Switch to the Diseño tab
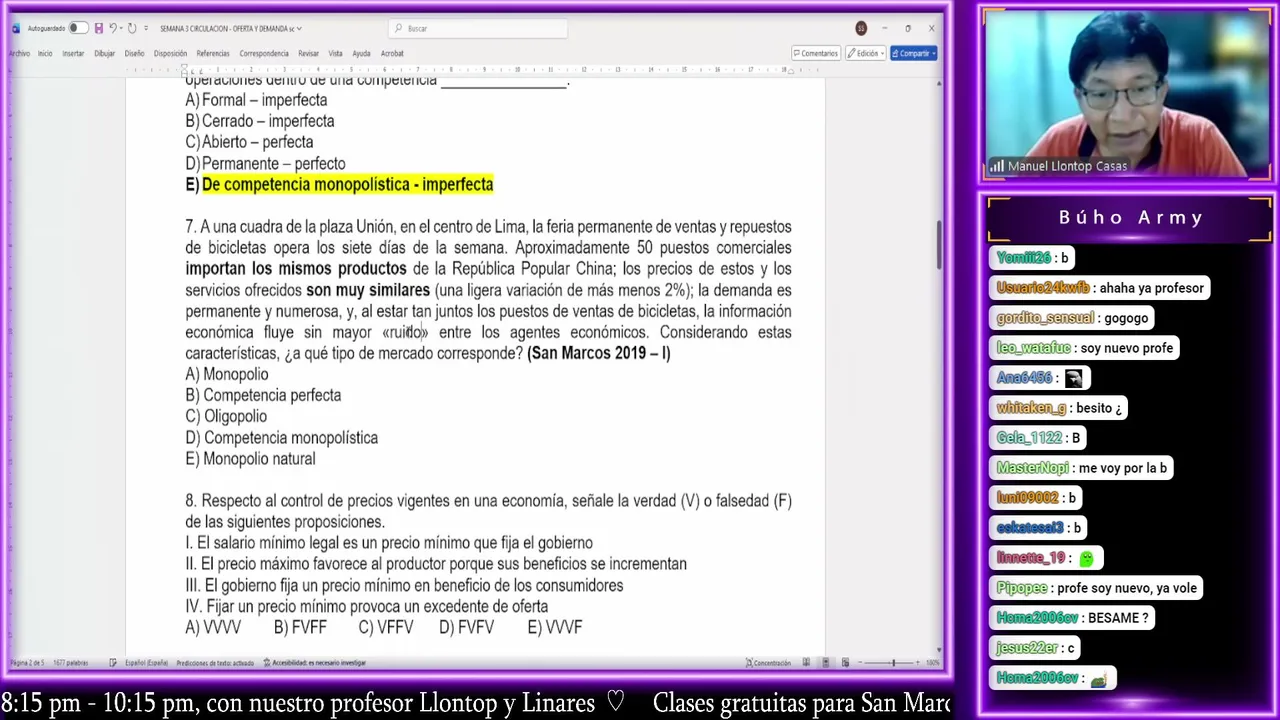 (134, 53)
